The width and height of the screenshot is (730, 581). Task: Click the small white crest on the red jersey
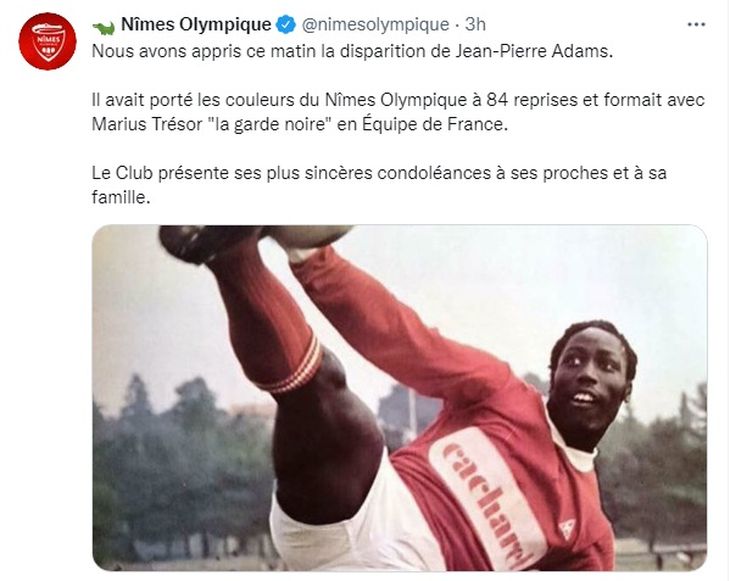(x=567, y=529)
